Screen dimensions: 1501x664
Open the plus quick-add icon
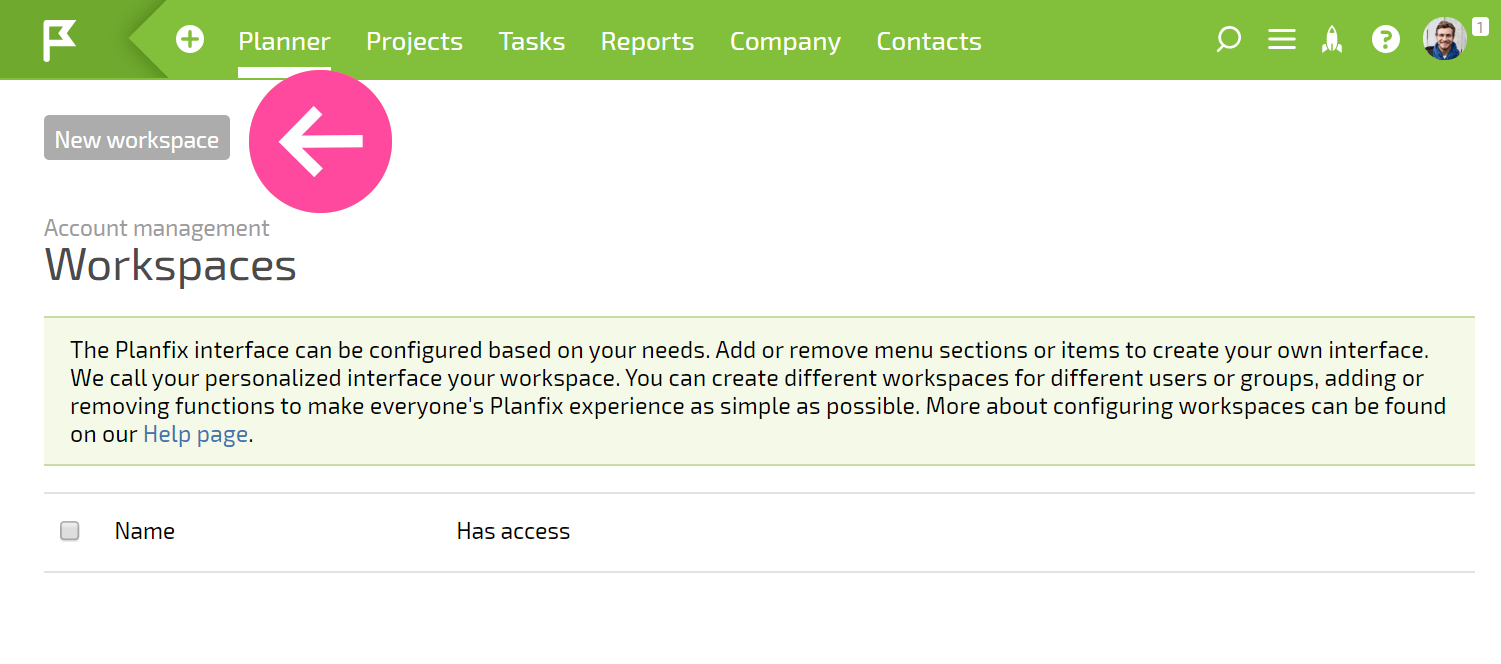coord(190,40)
